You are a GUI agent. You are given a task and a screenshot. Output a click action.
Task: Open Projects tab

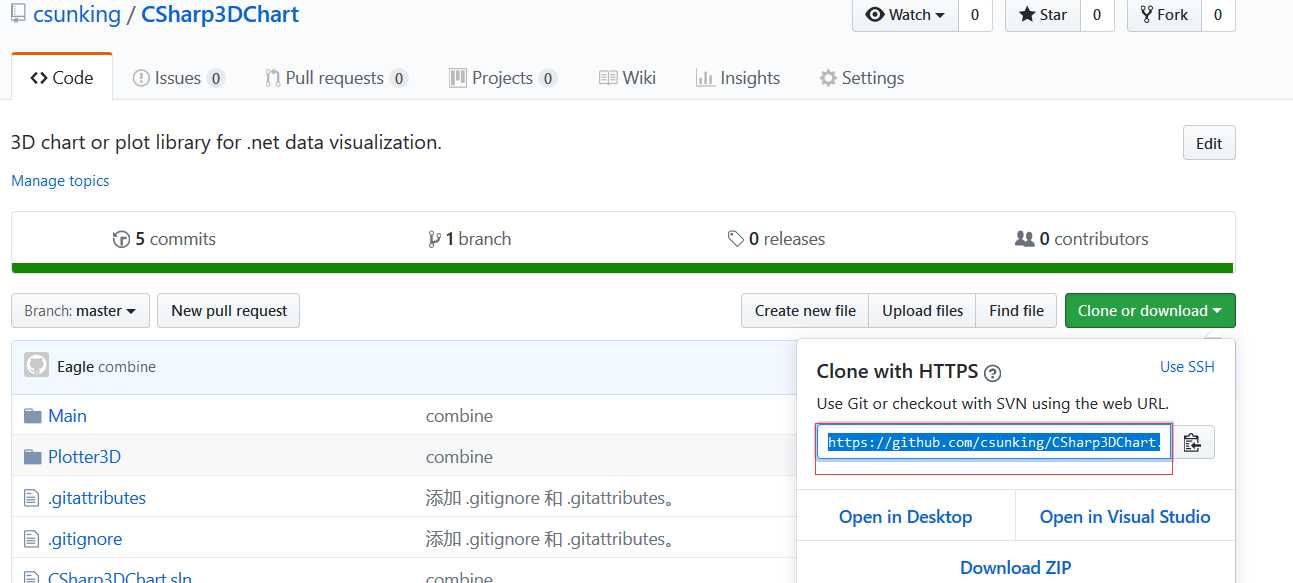tap(503, 78)
